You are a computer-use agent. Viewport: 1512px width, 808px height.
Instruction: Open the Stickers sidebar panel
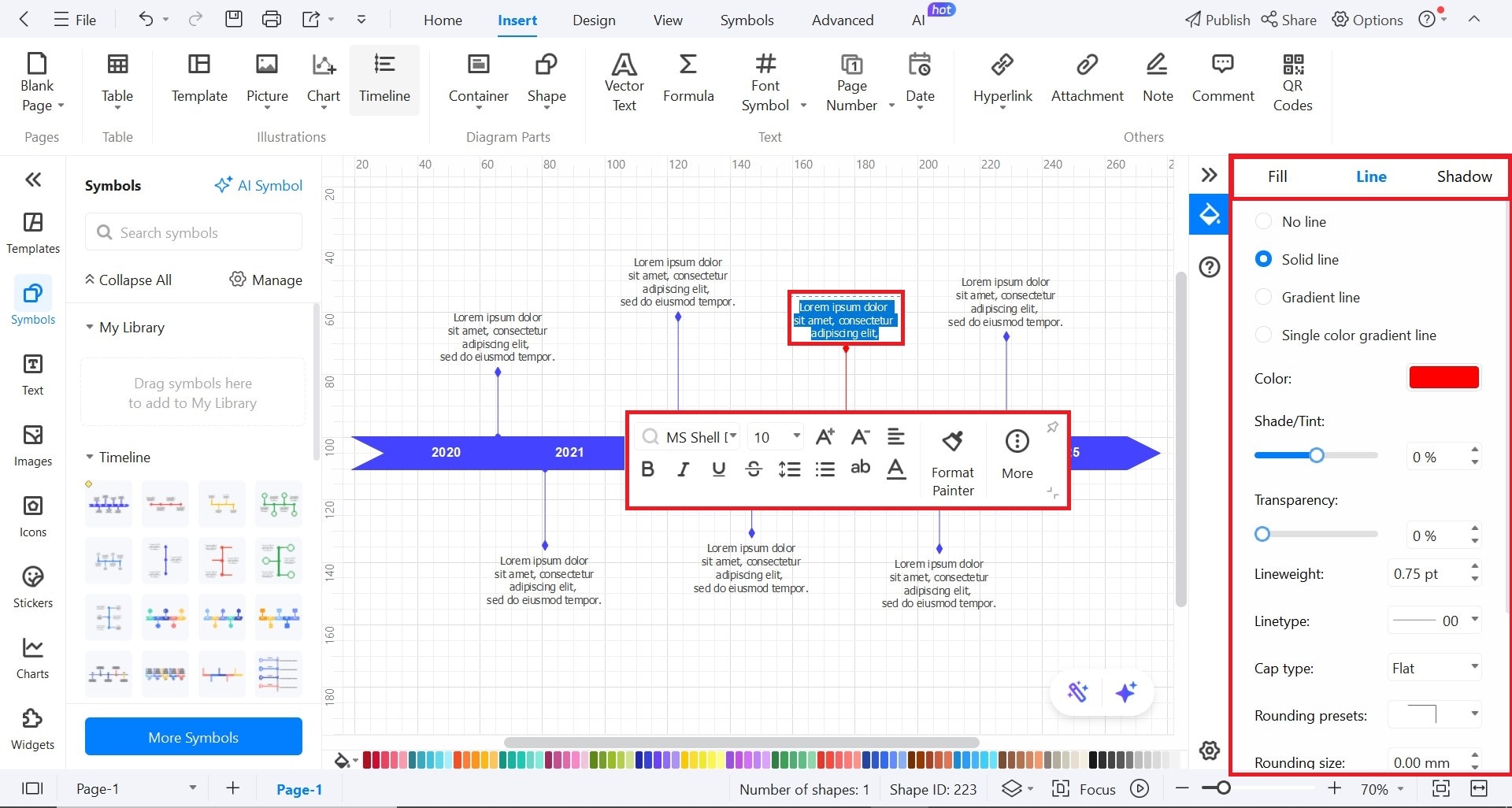(33, 587)
